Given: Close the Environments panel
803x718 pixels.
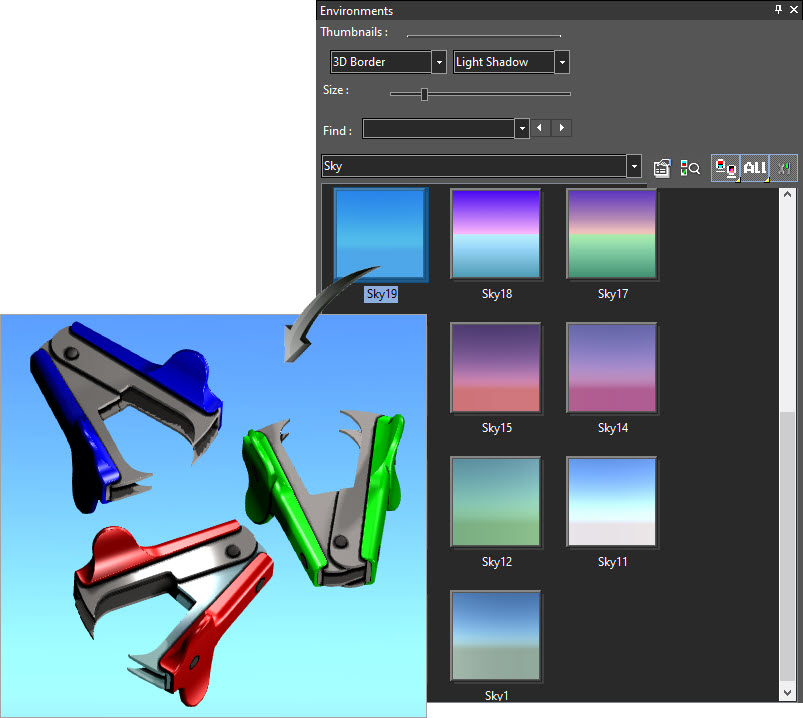Looking at the screenshot, I should 794,9.
